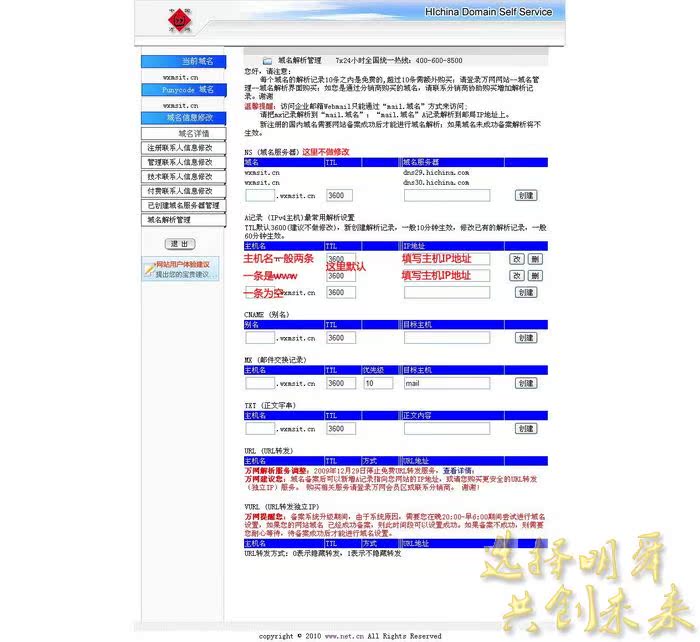Click the folder icon beside 域名解析管理
The height and width of the screenshot is (642, 700).
(x=267, y=61)
